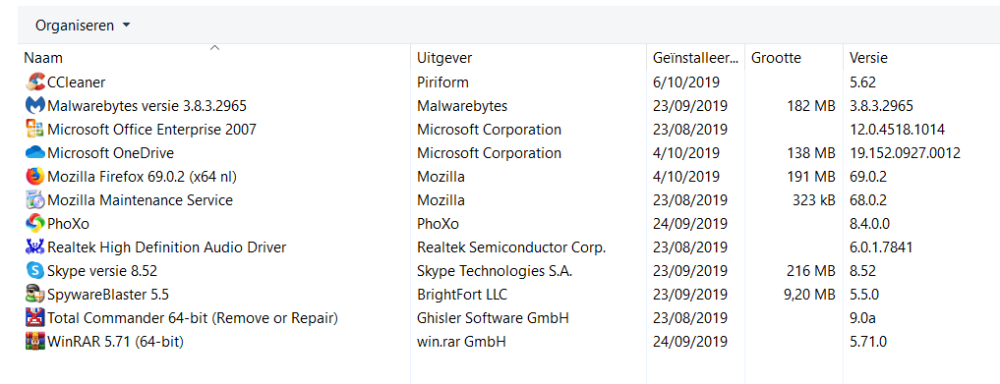The height and width of the screenshot is (384, 1000).
Task: Click the Microsoft Office Enterprise 2007 icon
Action: coord(34,129)
